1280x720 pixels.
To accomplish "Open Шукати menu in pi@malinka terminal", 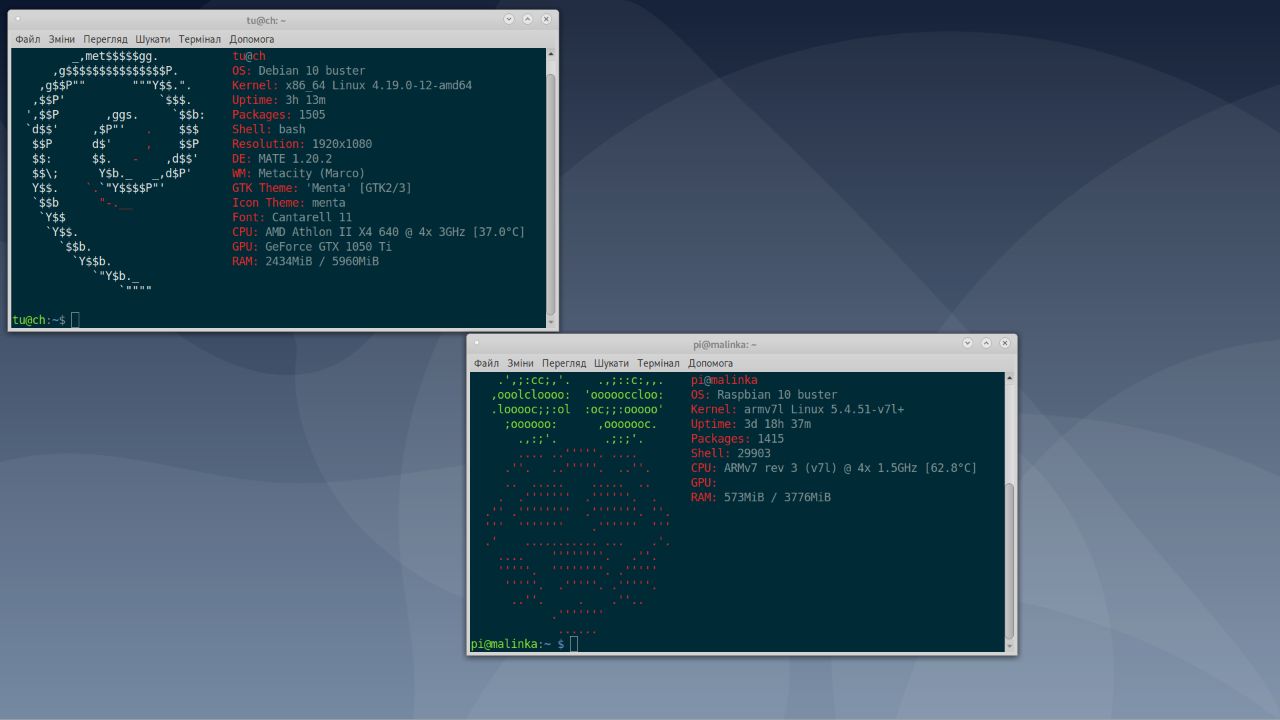I will (x=611, y=363).
